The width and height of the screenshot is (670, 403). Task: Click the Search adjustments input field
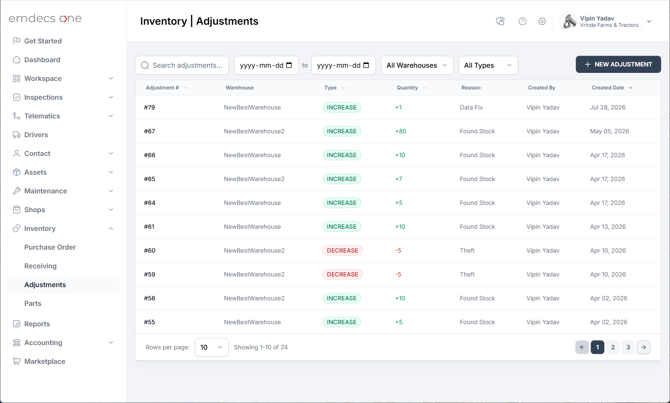click(x=182, y=65)
